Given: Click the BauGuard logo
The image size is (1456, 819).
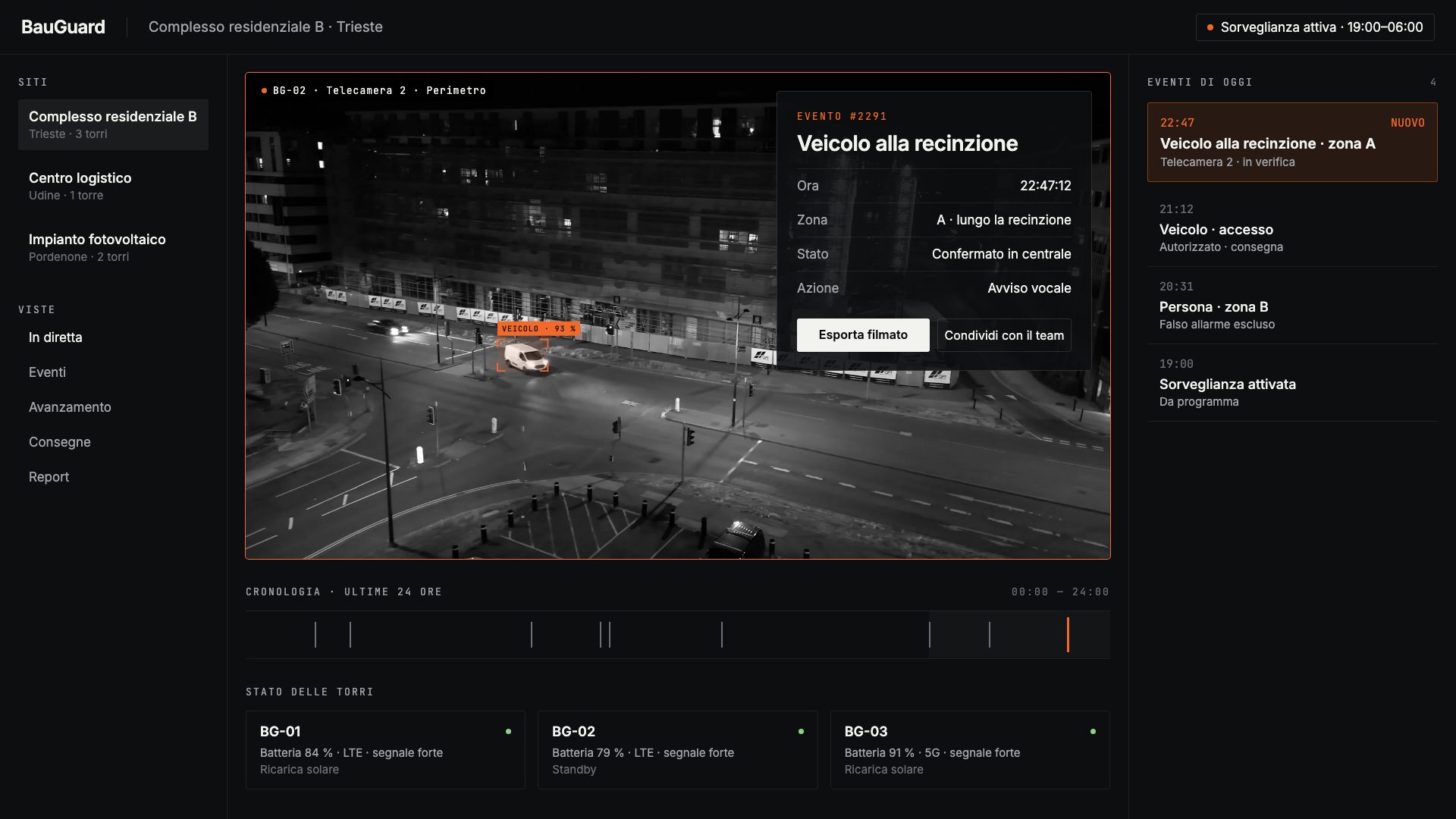Looking at the screenshot, I should (63, 27).
